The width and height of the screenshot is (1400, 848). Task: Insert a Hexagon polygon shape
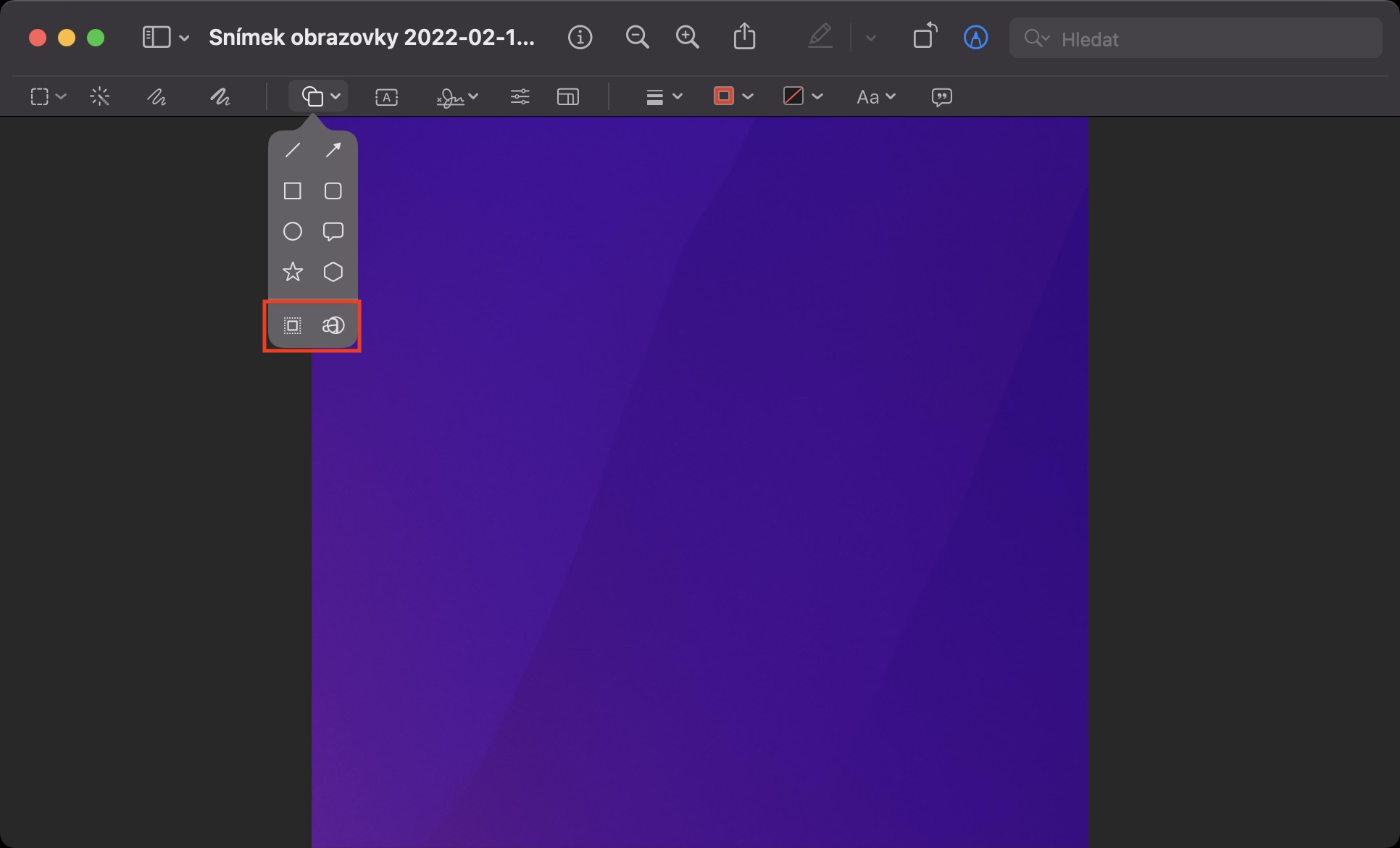pos(333,272)
